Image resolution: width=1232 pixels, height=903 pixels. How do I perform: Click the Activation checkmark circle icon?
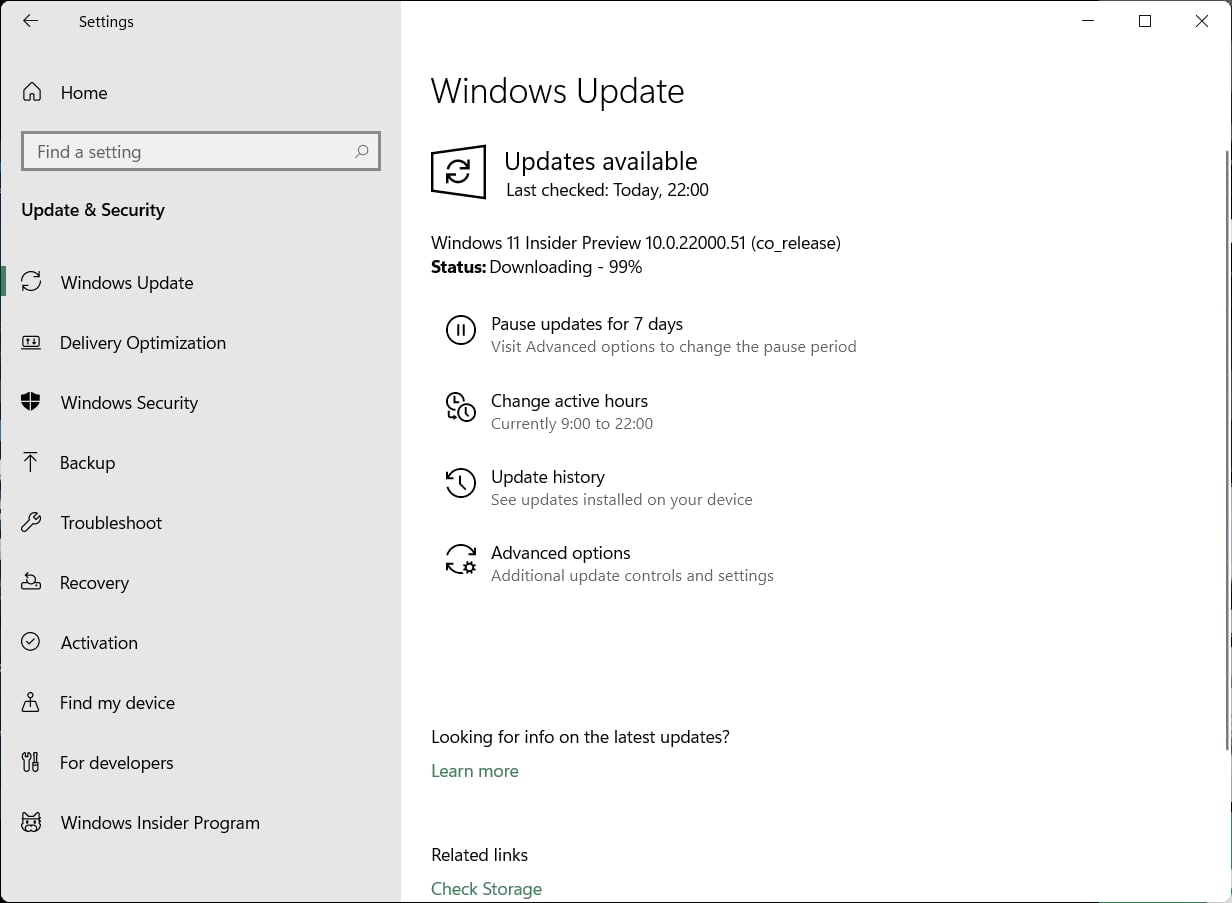31,642
